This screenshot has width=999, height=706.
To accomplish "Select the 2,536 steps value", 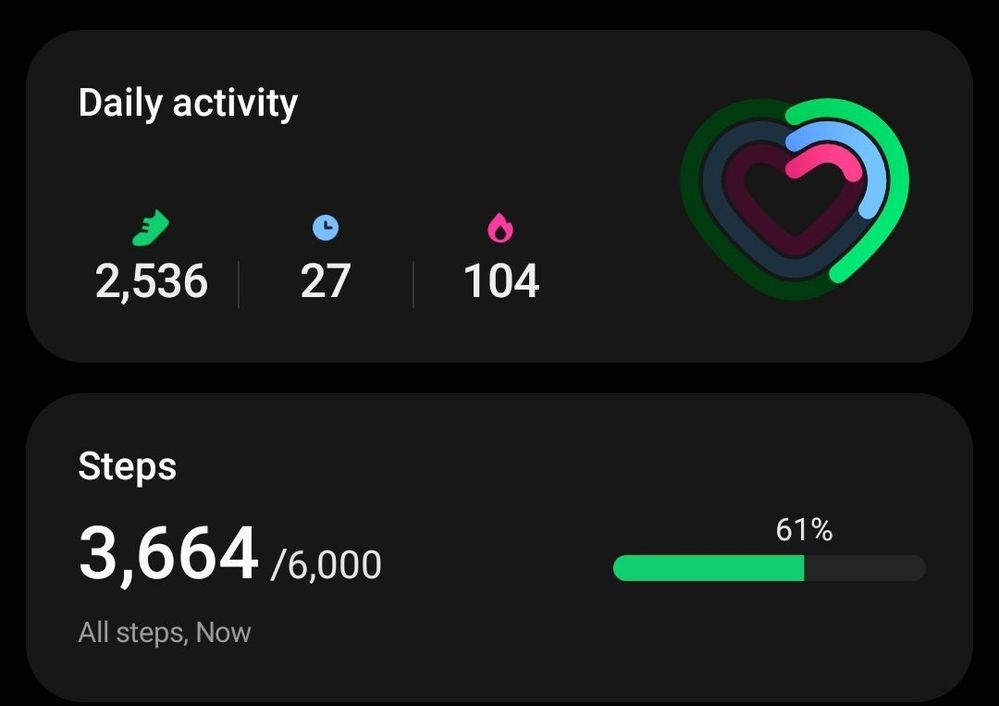I will (151, 281).
